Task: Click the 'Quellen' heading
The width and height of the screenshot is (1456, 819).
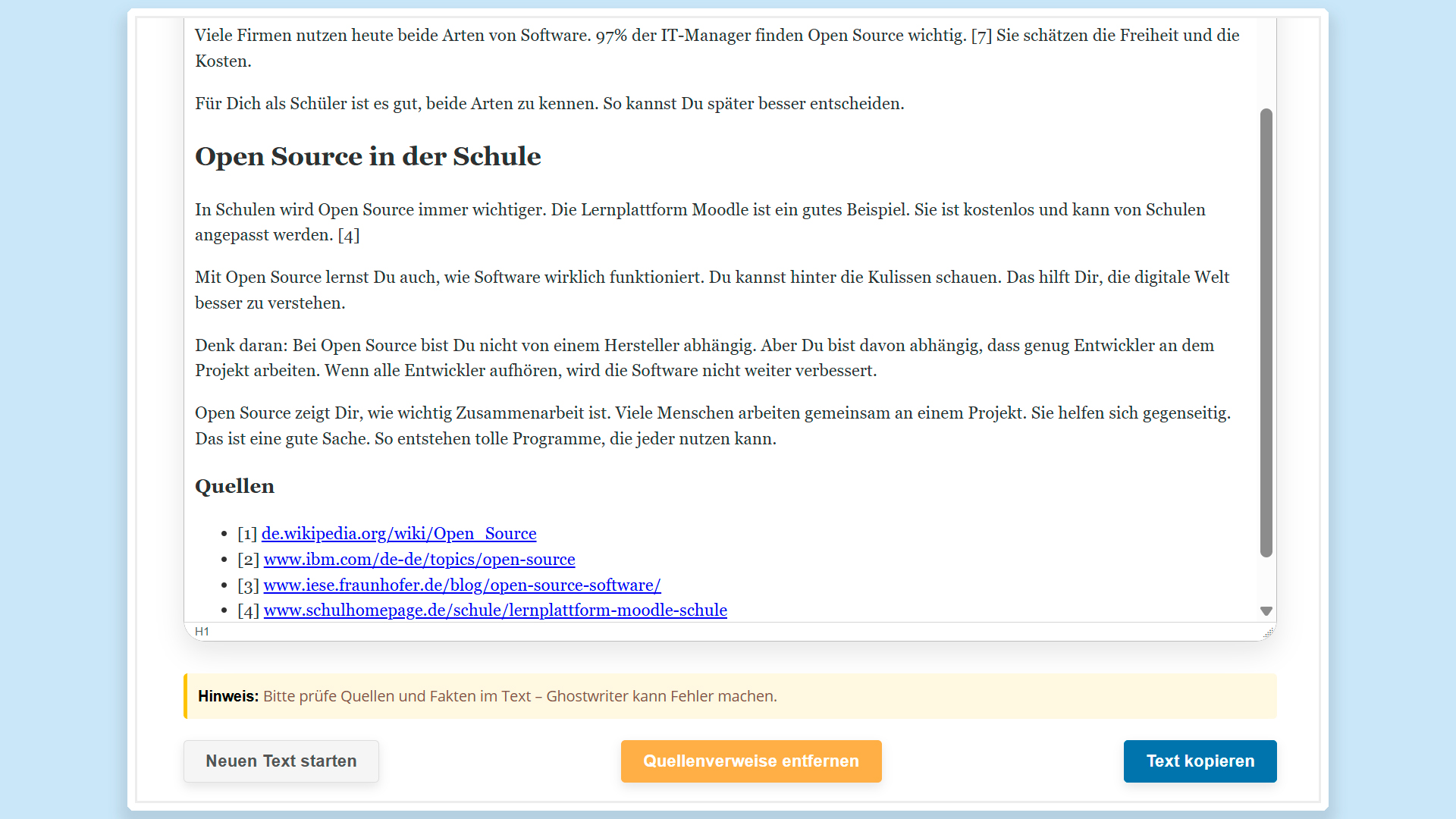Action: tap(234, 487)
